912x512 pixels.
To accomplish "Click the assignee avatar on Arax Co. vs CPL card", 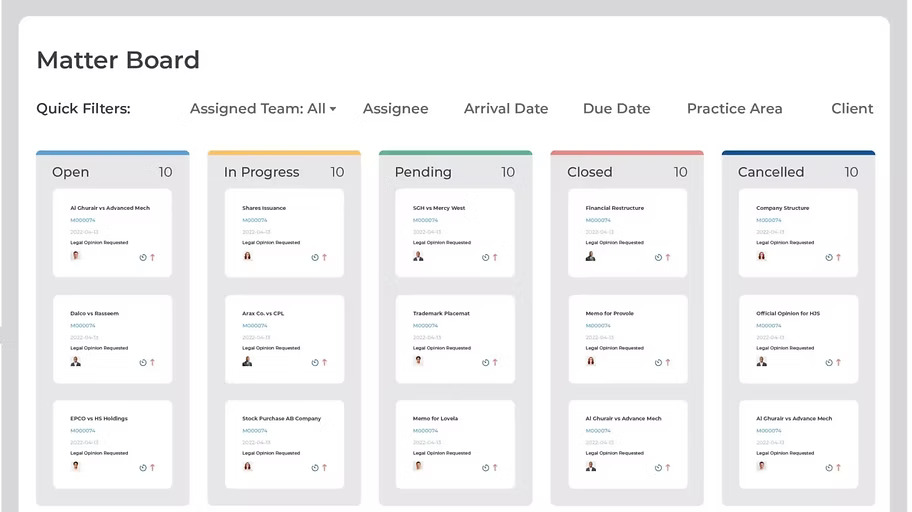I will pos(247,361).
